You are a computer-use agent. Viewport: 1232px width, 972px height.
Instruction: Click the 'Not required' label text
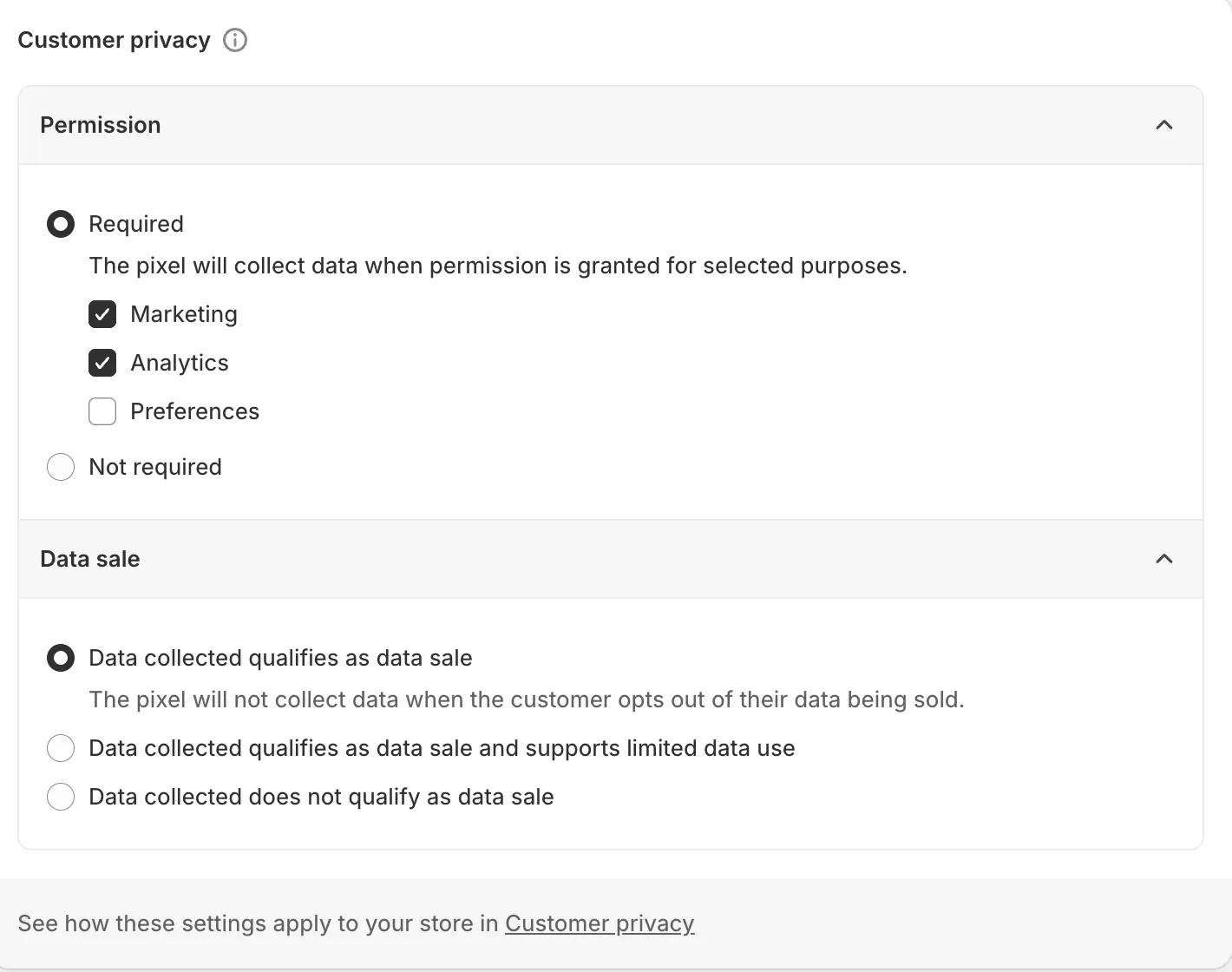coord(155,467)
